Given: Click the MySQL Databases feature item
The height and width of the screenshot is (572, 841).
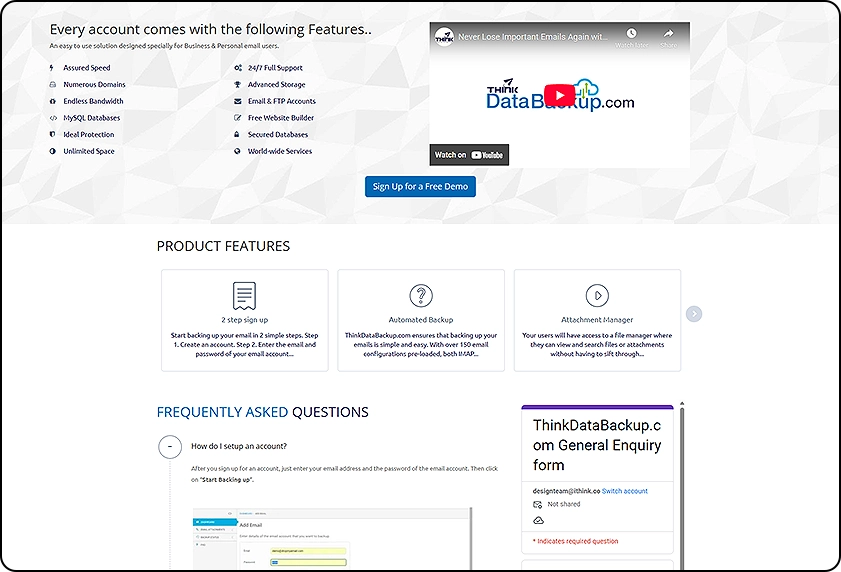Looking at the screenshot, I should click(x=91, y=118).
